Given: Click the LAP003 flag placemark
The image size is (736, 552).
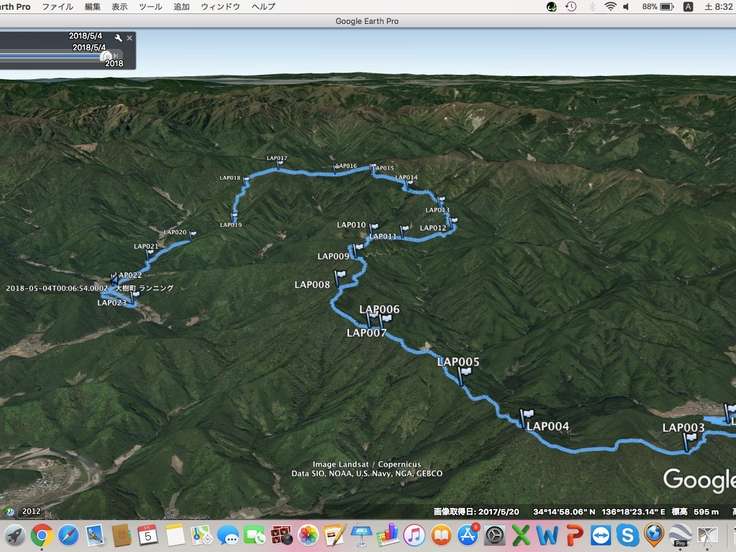Looking at the screenshot, I should point(690,440).
